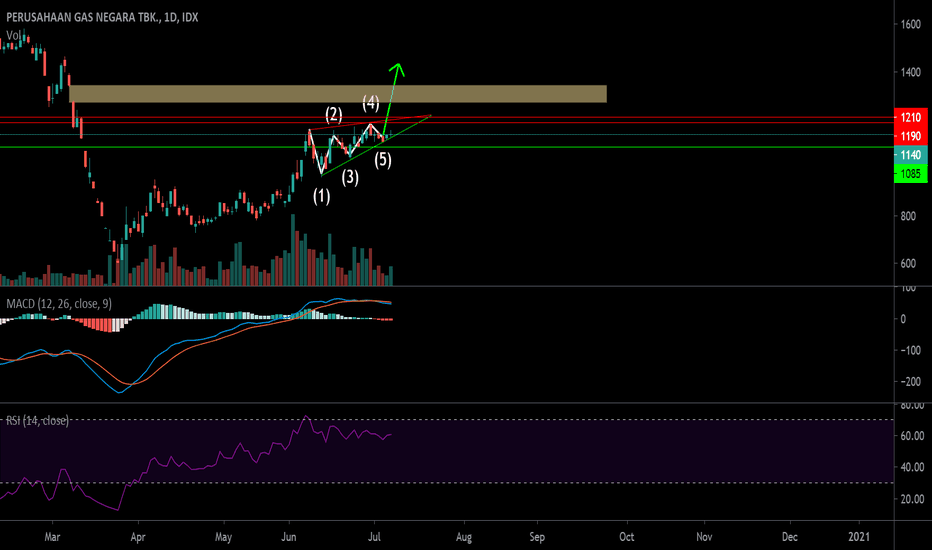The image size is (932, 550).
Task: Click the RSI 40.00 scale value
Action: click(912, 467)
